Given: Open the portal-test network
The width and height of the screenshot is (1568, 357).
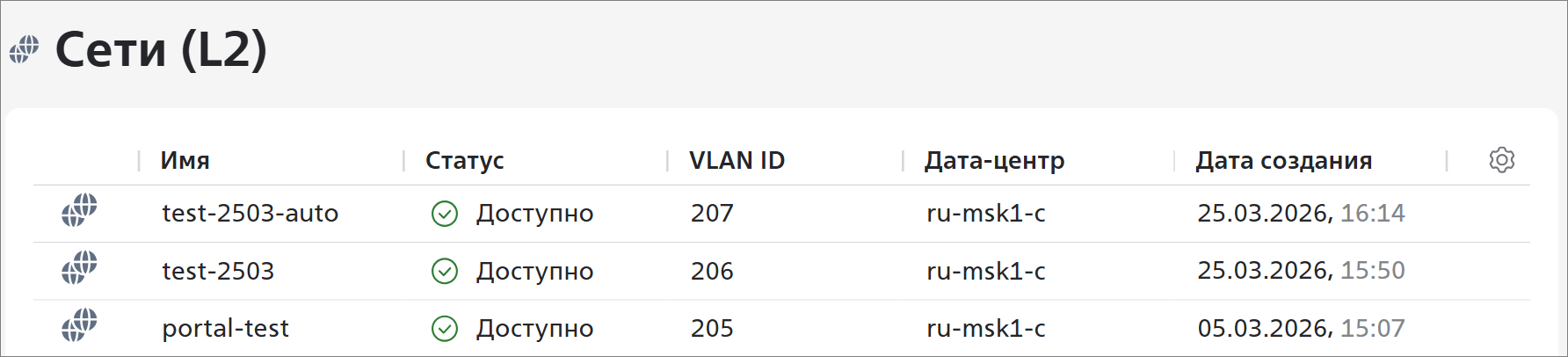Looking at the screenshot, I should (225, 329).
